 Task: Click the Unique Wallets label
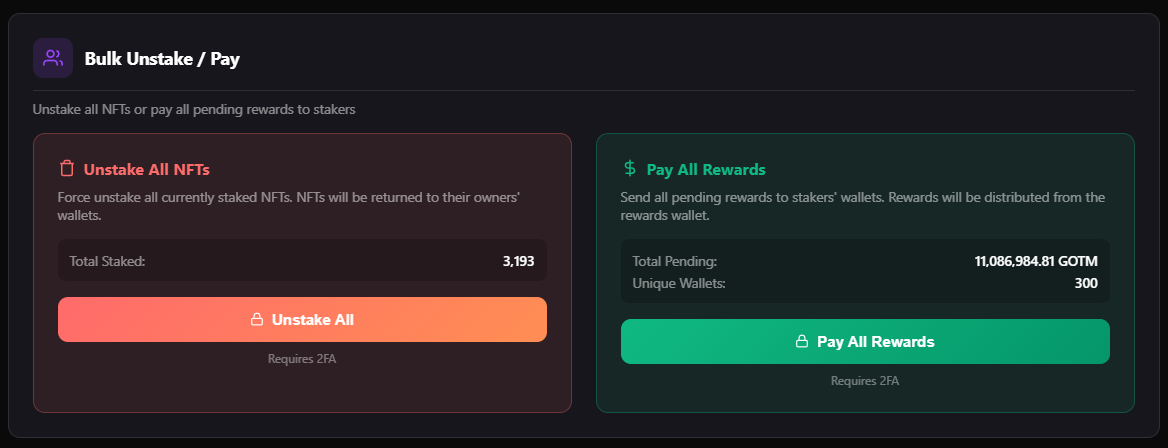[x=679, y=283]
